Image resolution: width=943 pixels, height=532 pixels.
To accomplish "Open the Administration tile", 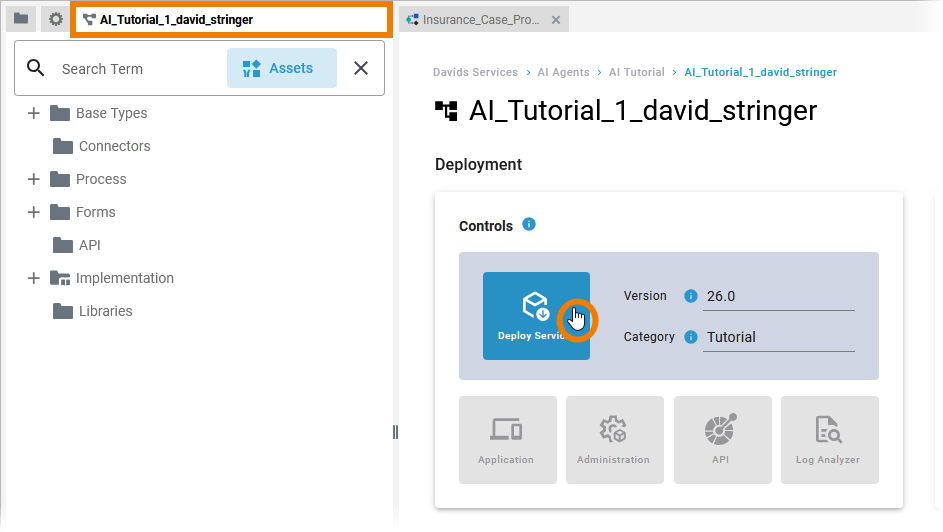I will tap(614, 440).
